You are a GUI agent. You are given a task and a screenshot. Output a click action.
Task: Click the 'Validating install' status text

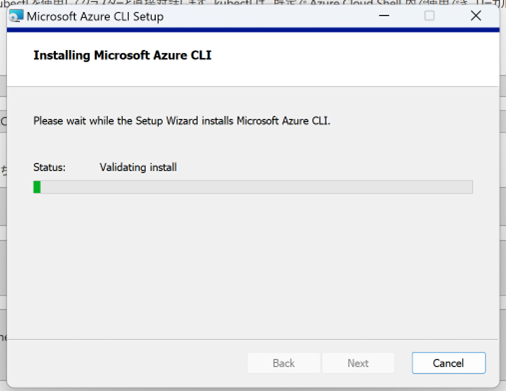(x=138, y=167)
